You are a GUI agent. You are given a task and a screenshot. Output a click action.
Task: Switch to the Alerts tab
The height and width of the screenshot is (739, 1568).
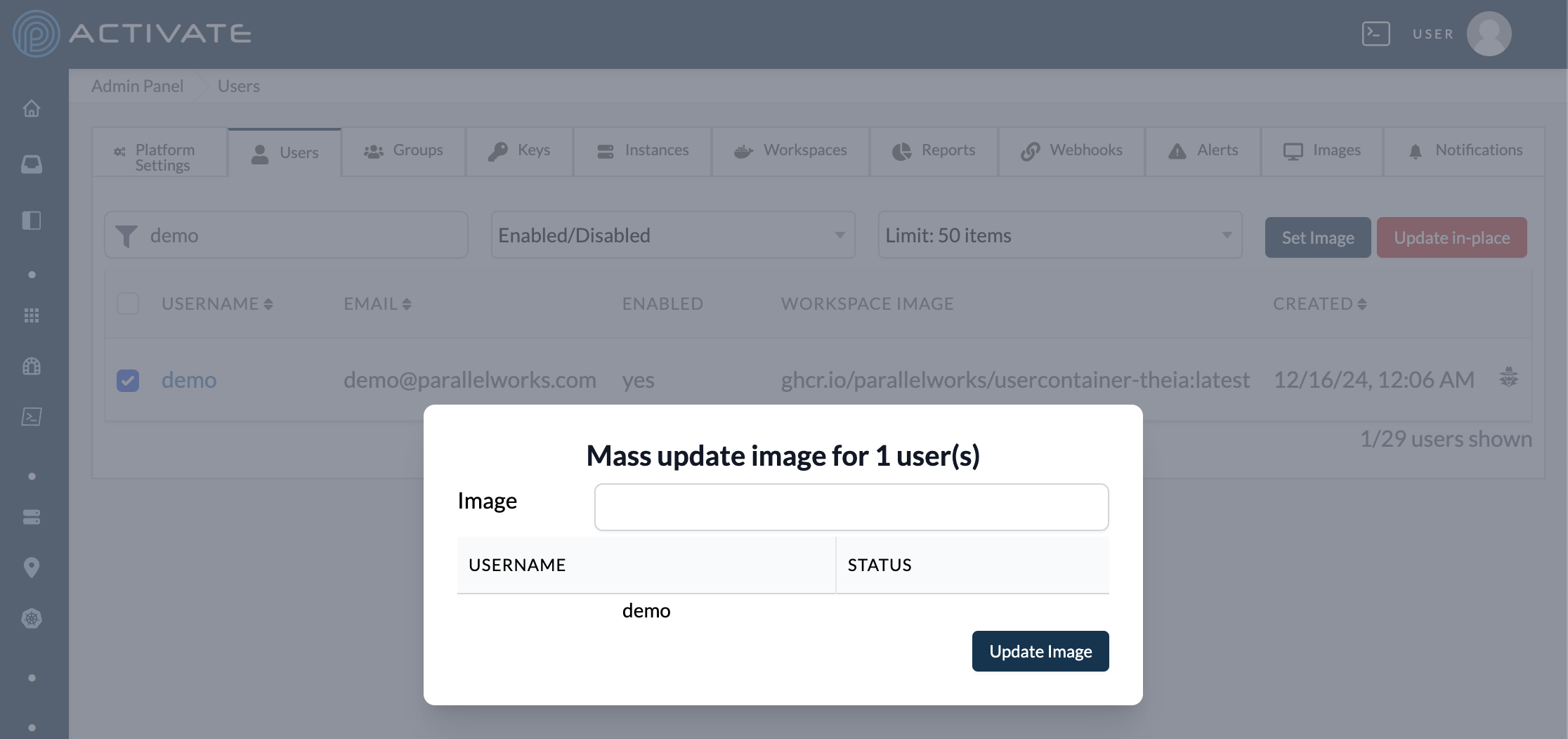(1203, 151)
